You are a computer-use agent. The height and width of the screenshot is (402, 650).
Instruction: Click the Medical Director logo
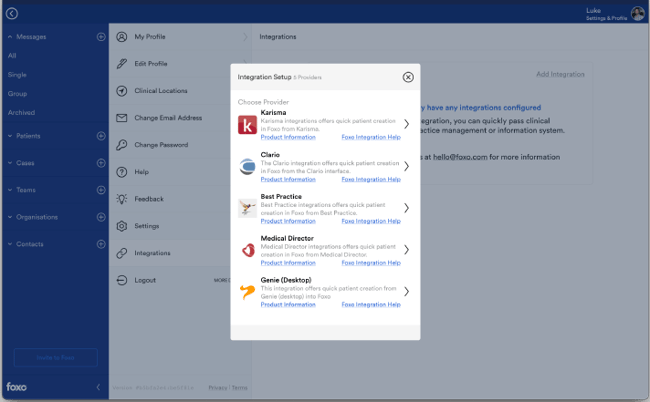[247, 250]
